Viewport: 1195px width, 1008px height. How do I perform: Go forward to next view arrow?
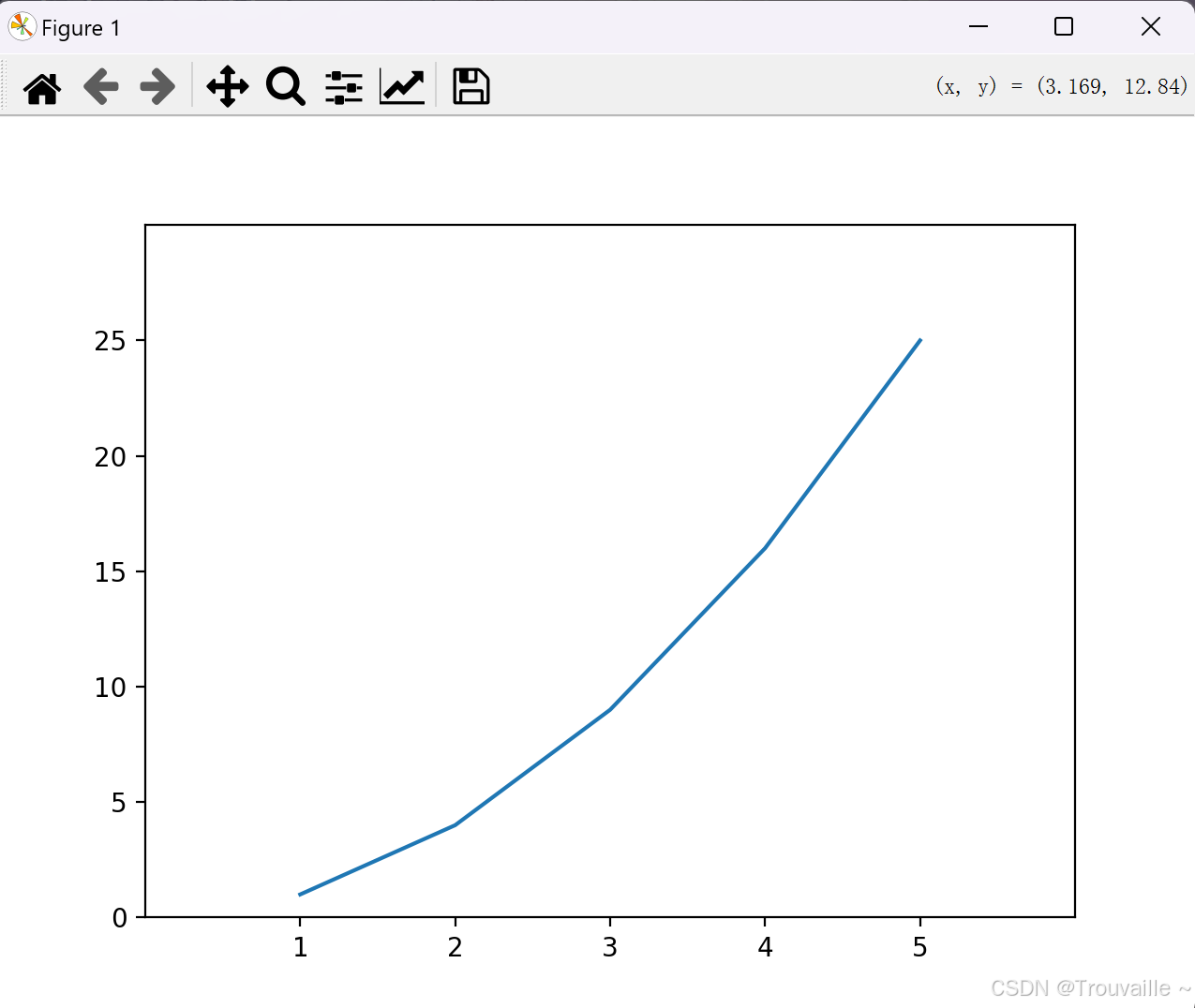coord(157,87)
